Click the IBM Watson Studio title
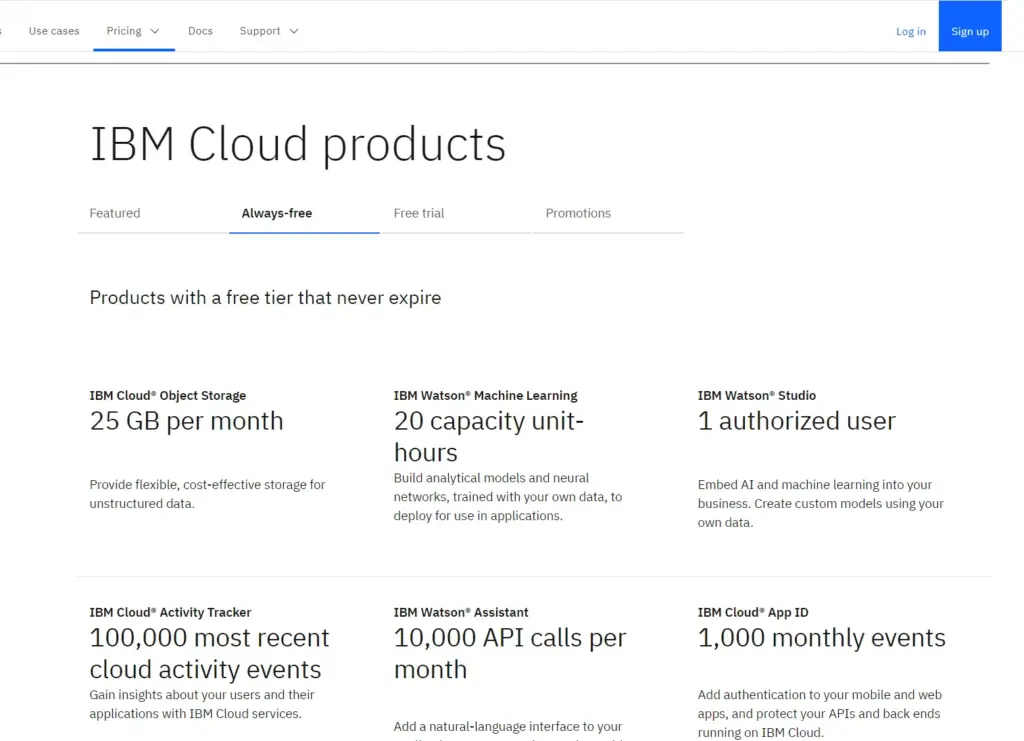Viewport: 1024px width, 741px height. click(x=756, y=396)
